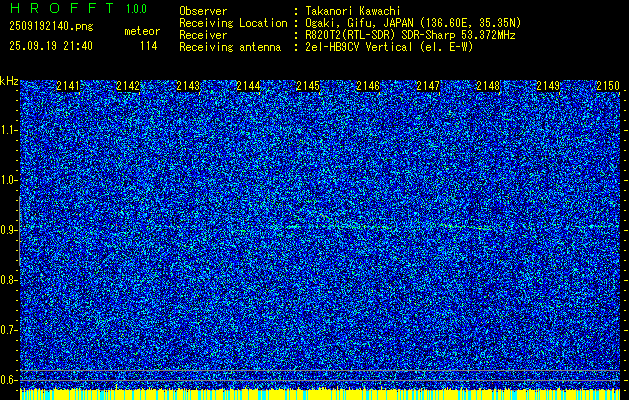
Task: Click time marker 2150
Action: (x=608, y=86)
